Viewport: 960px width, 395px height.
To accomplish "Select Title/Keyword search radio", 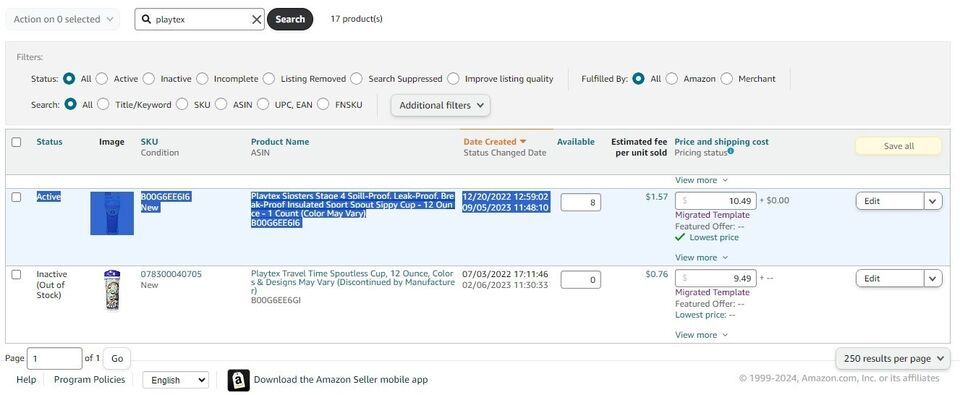I will tap(103, 104).
